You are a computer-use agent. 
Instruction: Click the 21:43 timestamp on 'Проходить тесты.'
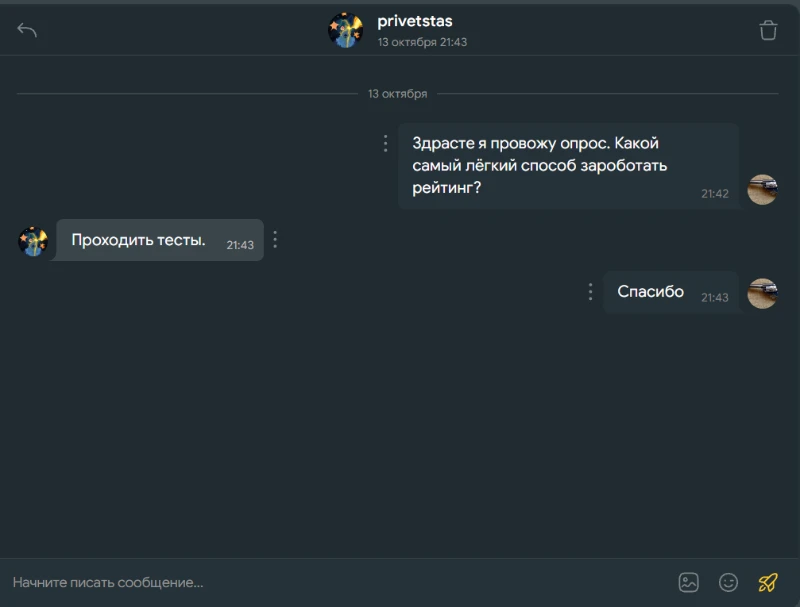pos(240,245)
